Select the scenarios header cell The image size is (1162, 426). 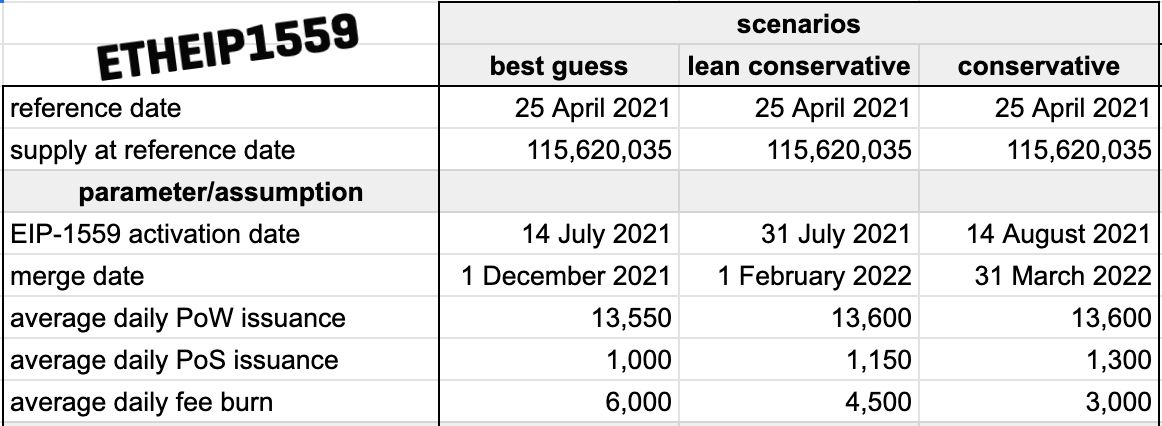800,23
